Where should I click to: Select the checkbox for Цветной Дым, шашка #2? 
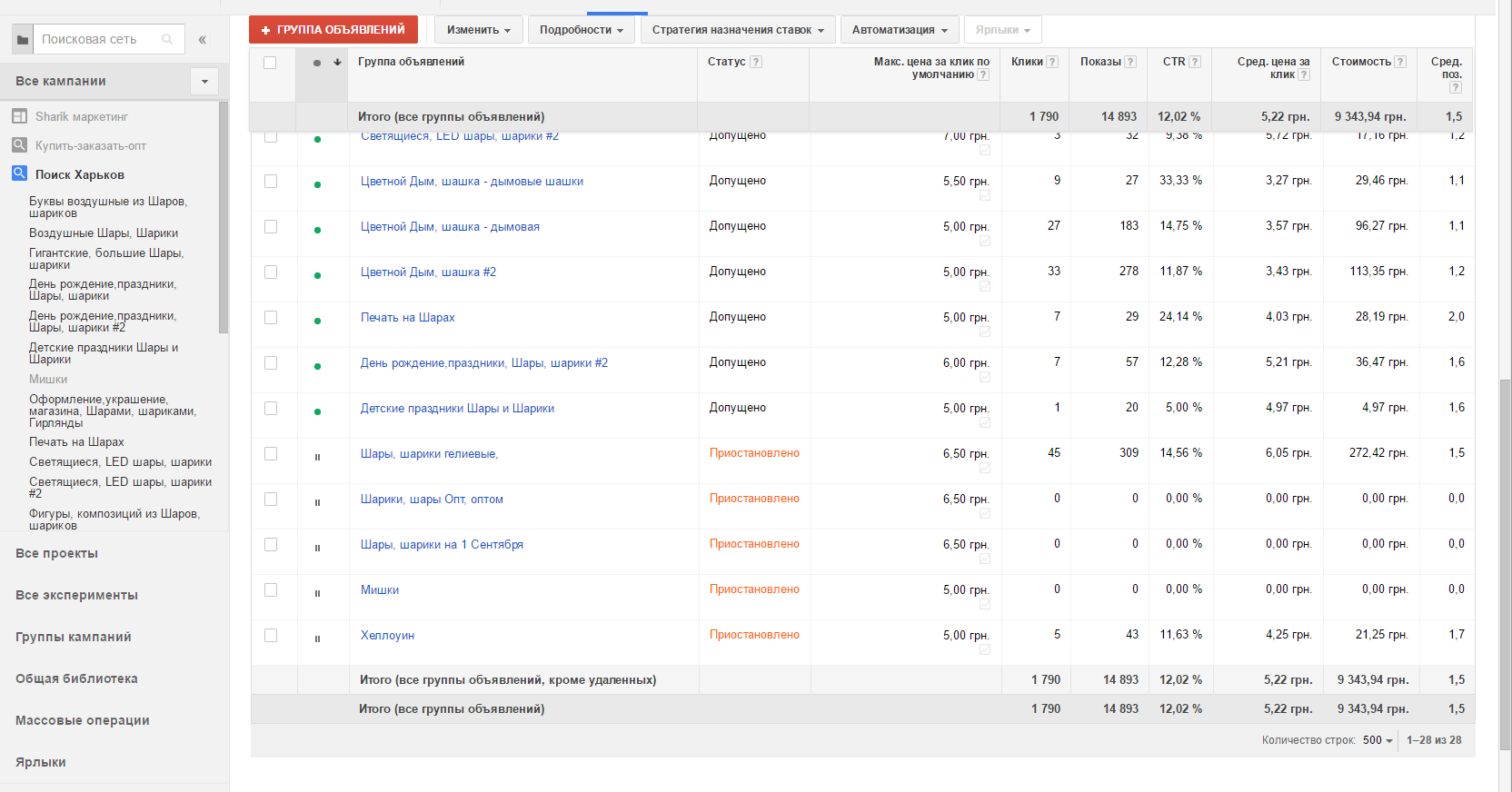pyautogui.click(x=271, y=272)
